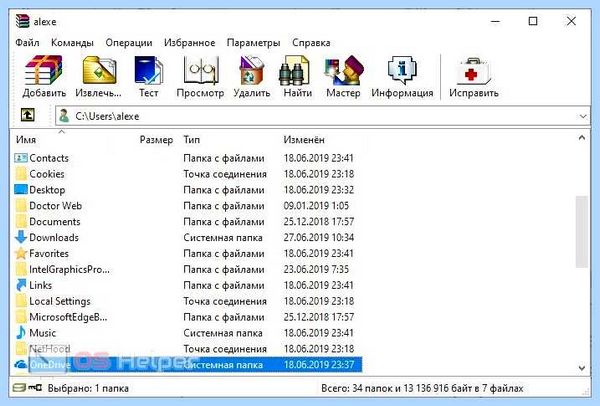This screenshot has height=406, width=600.
Task: Open the Избранное menu
Action: pyautogui.click(x=189, y=42)
